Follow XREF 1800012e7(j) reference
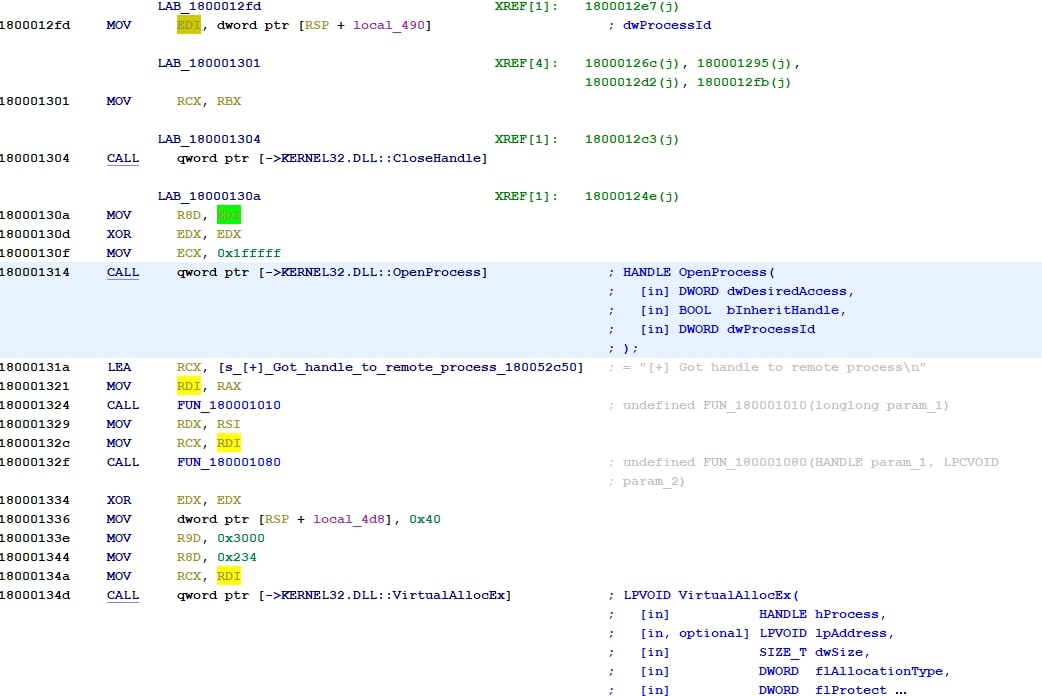This screenshot has height=696, width=1042. coord(632,6)
